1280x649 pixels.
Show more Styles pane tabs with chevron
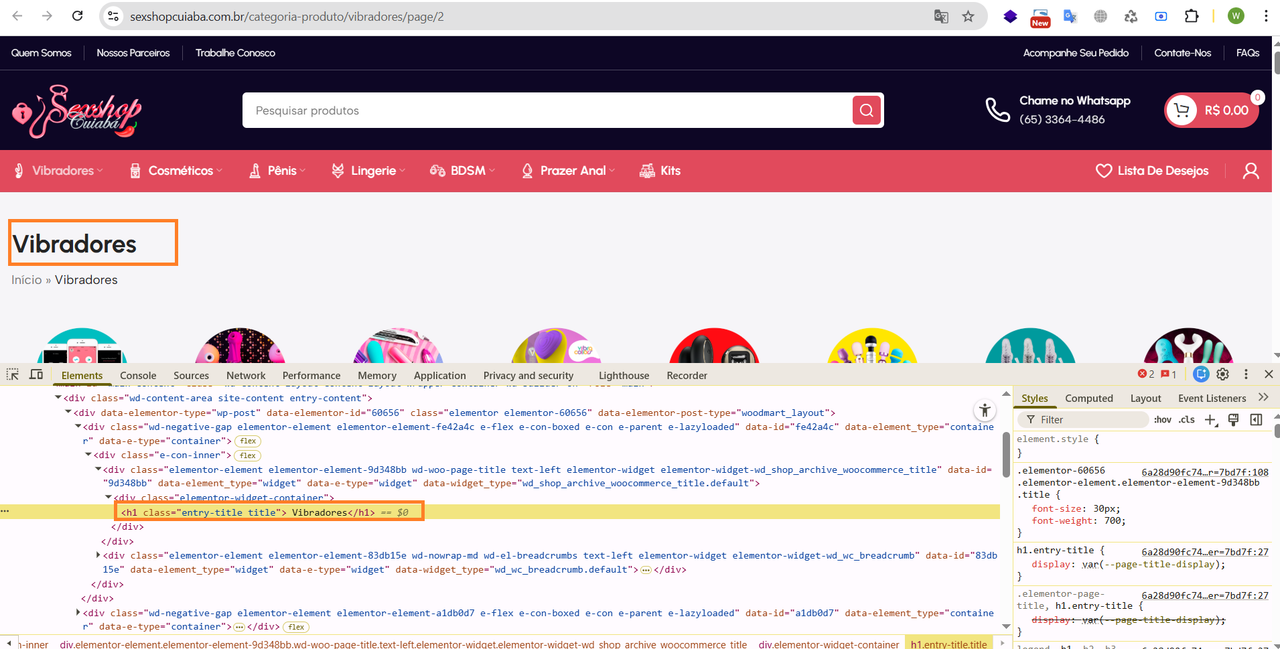pos(1263,398)
